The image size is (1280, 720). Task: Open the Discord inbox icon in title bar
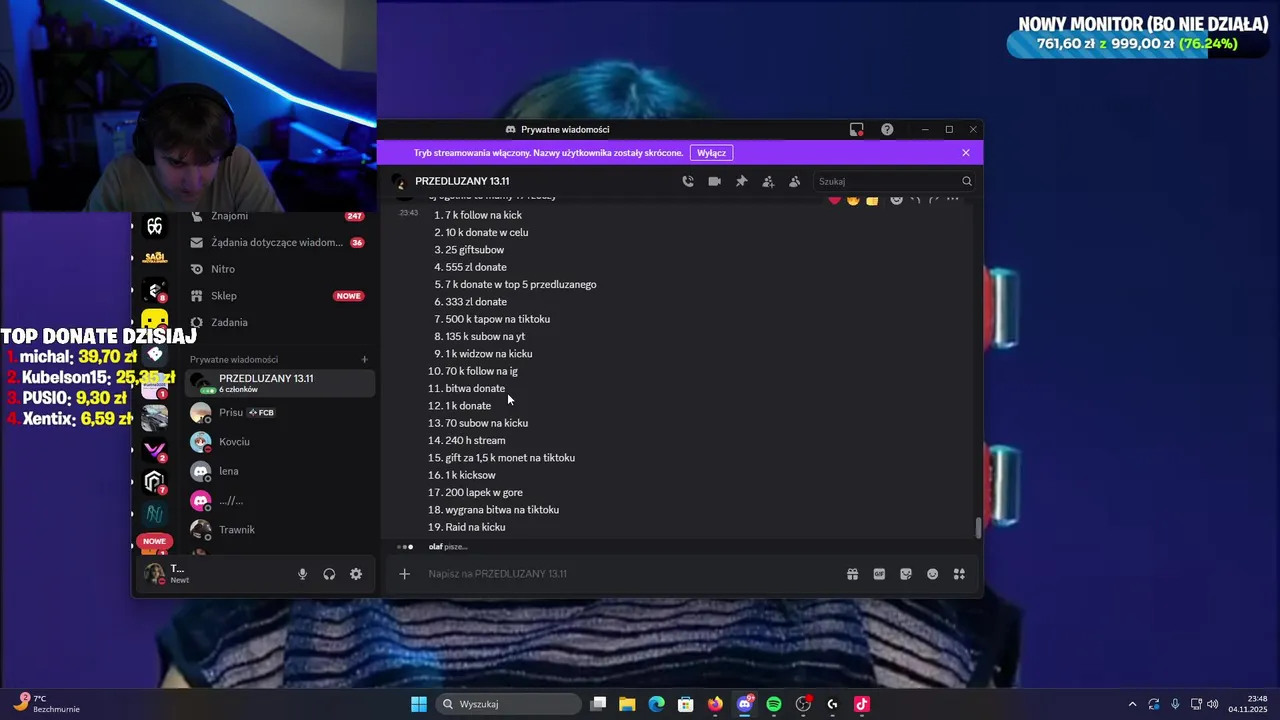click(x=857, y=129)
